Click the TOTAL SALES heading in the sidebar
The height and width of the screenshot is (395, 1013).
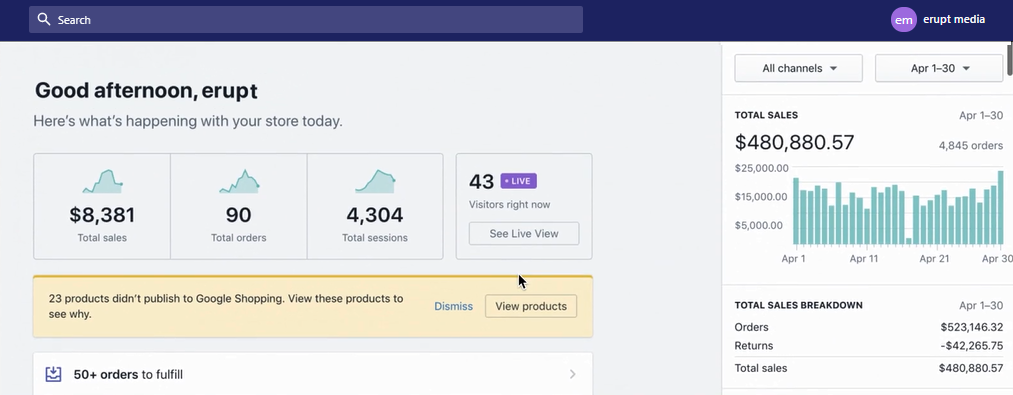point(766,115)
